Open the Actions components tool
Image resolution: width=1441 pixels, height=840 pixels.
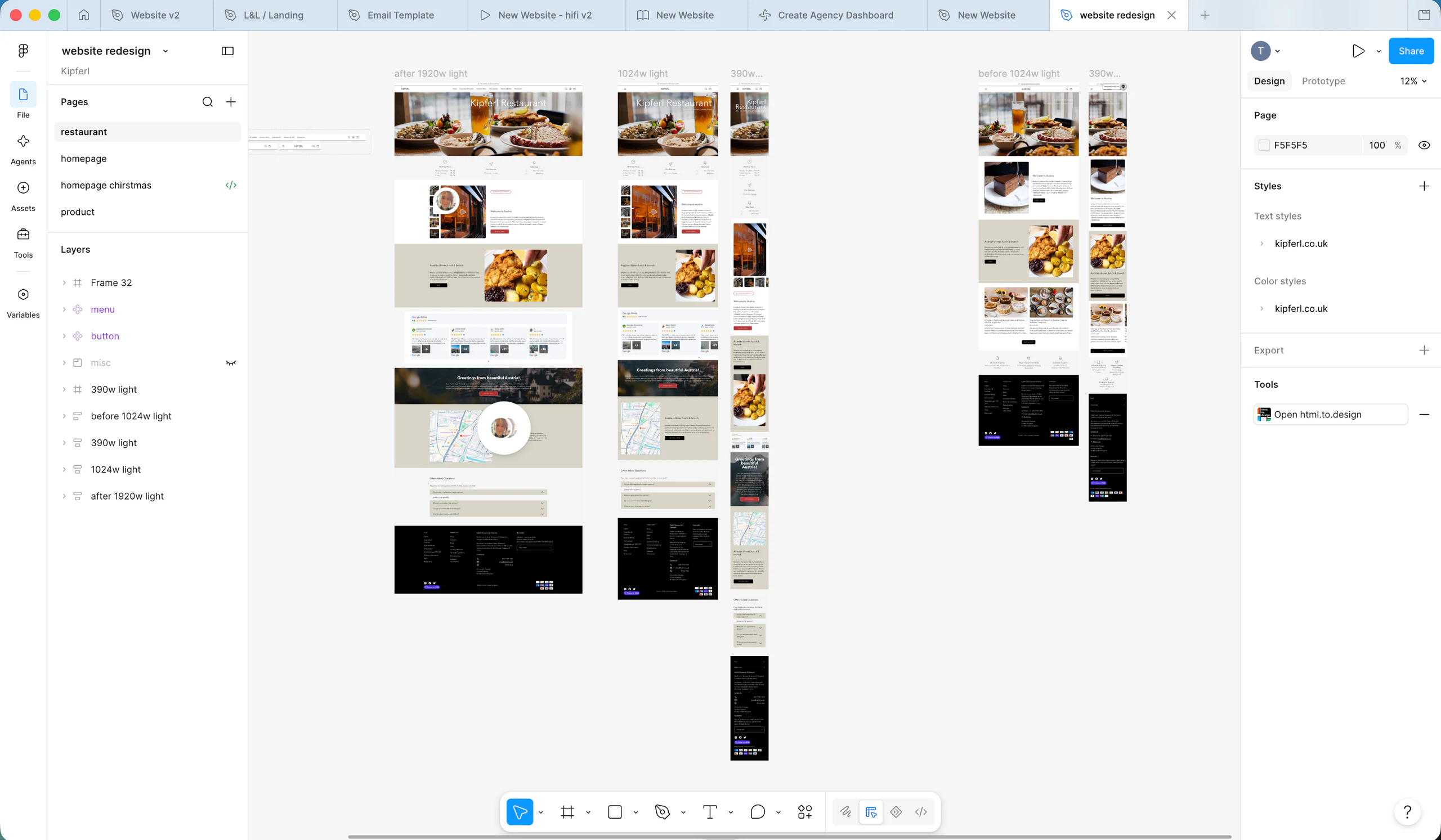(805, 812)
